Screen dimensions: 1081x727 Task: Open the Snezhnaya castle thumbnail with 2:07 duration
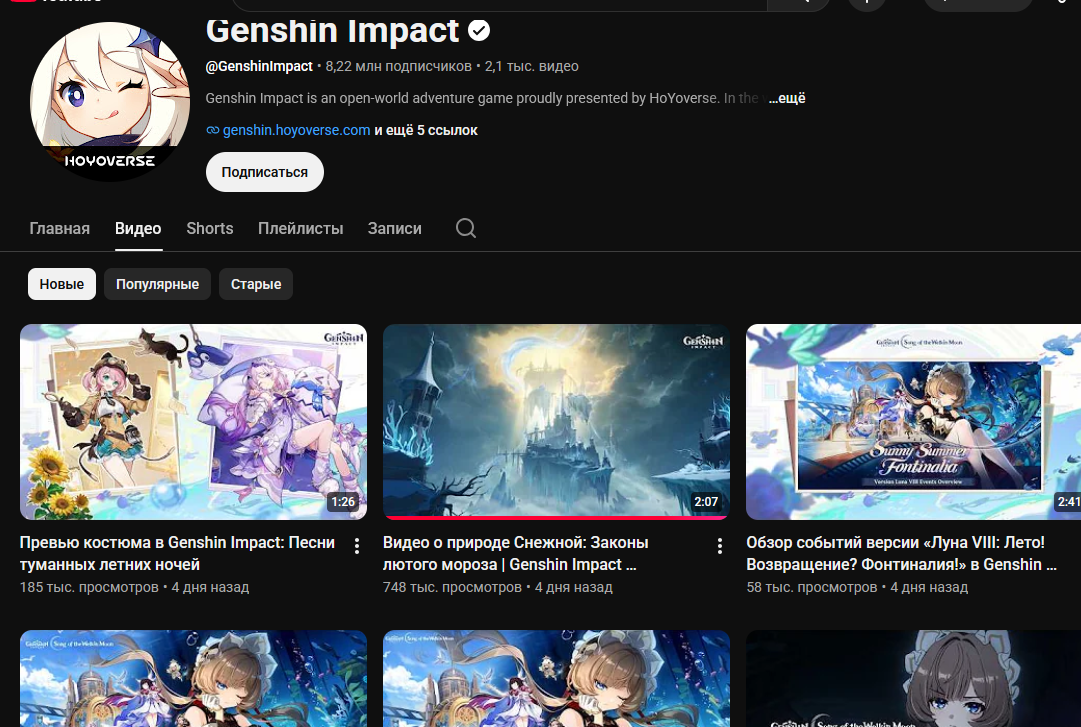pos(556,422)
